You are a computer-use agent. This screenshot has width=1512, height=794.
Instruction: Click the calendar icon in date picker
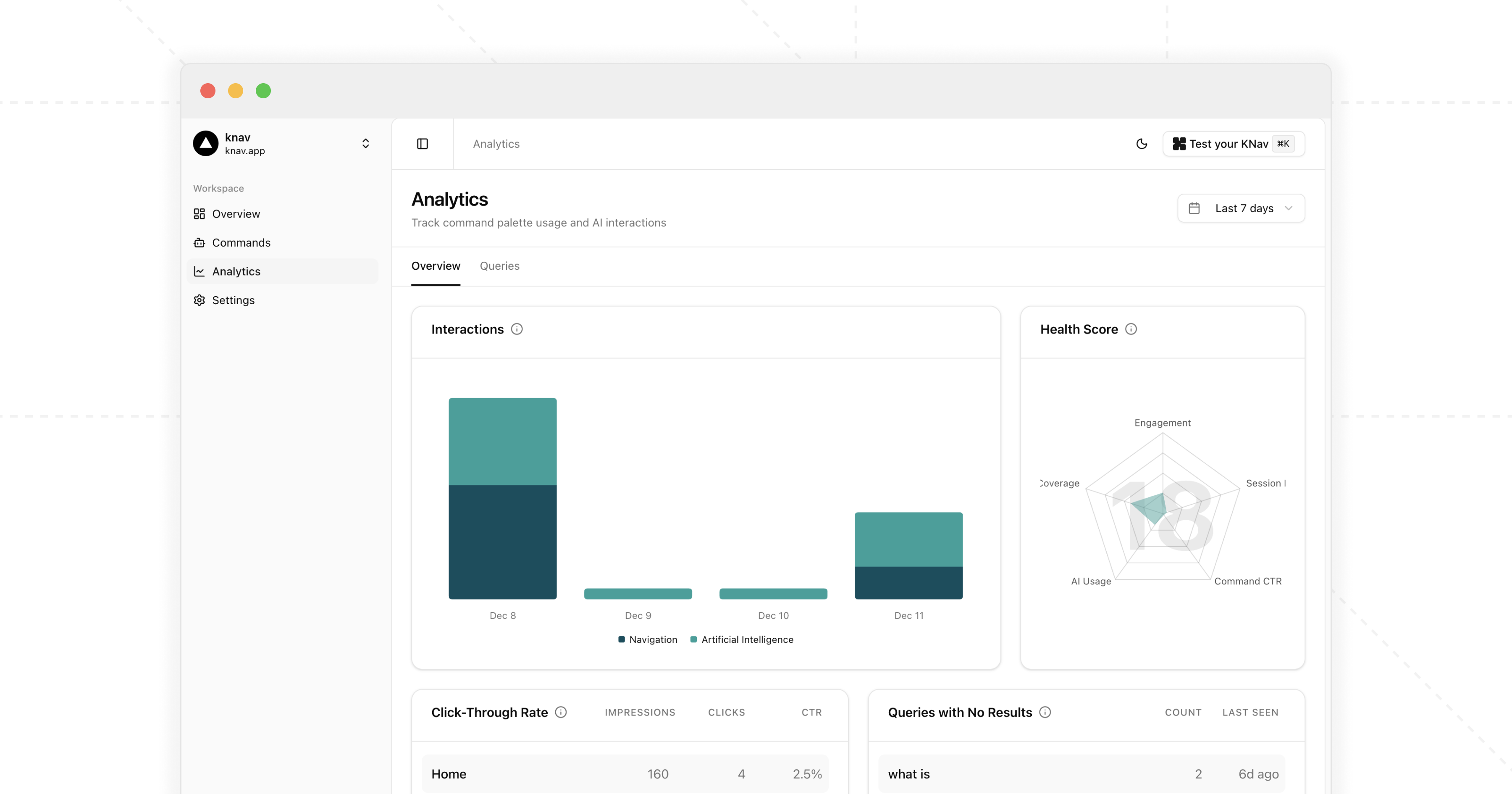(1194, 208)
